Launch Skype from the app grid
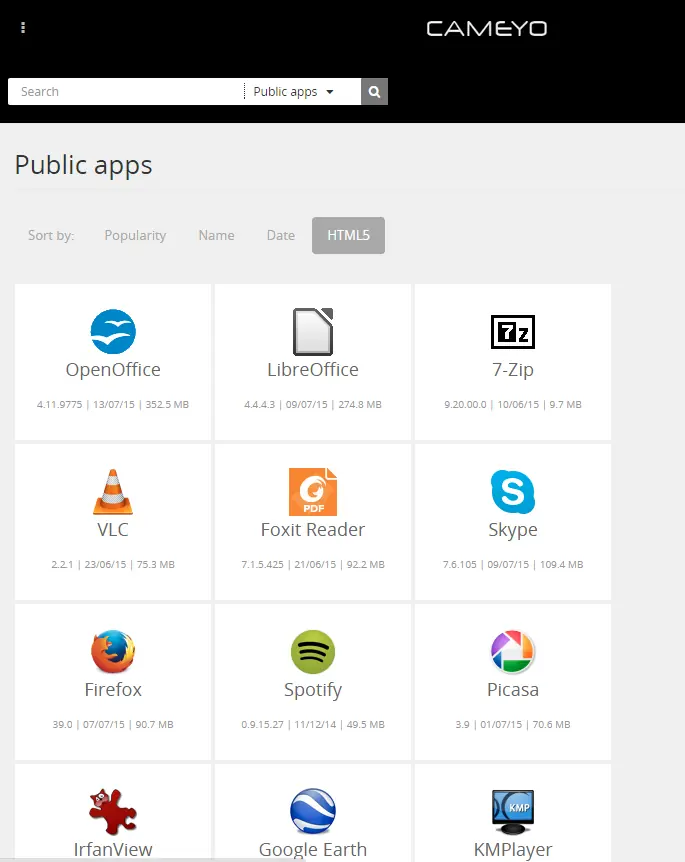Screen dimensions: 685x862 point(513,492)
